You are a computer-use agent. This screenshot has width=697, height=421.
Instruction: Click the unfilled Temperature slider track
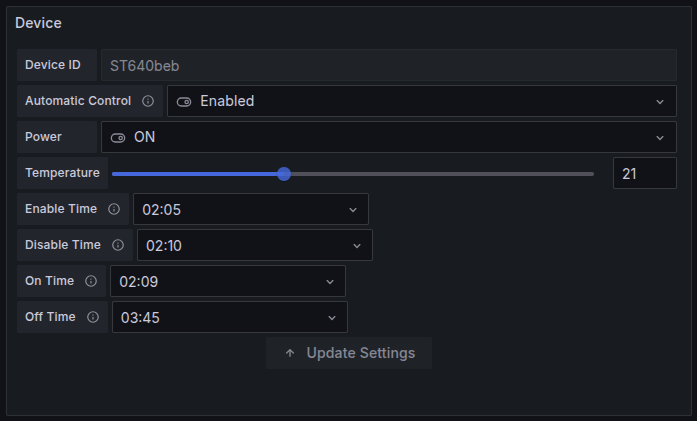point(440,173)
